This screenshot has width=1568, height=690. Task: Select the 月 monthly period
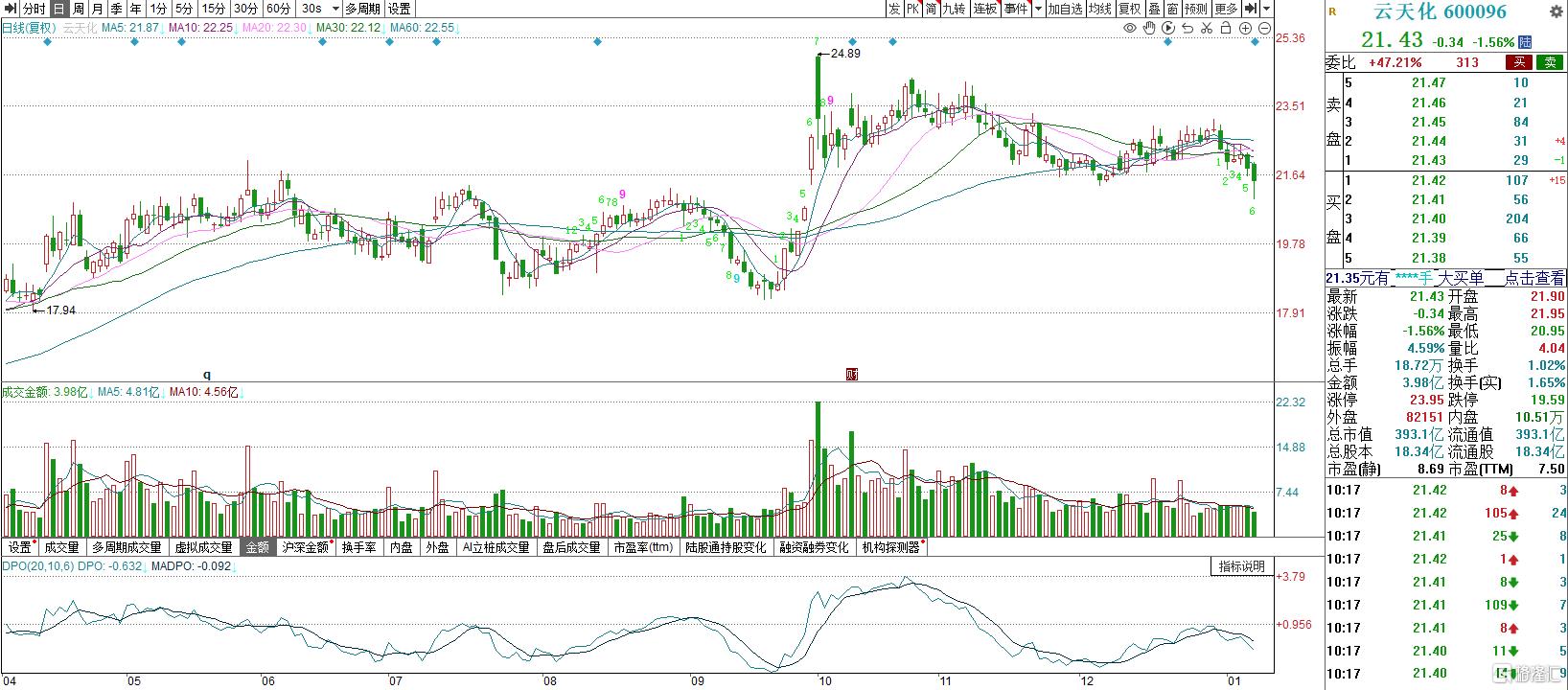point(98,9)
